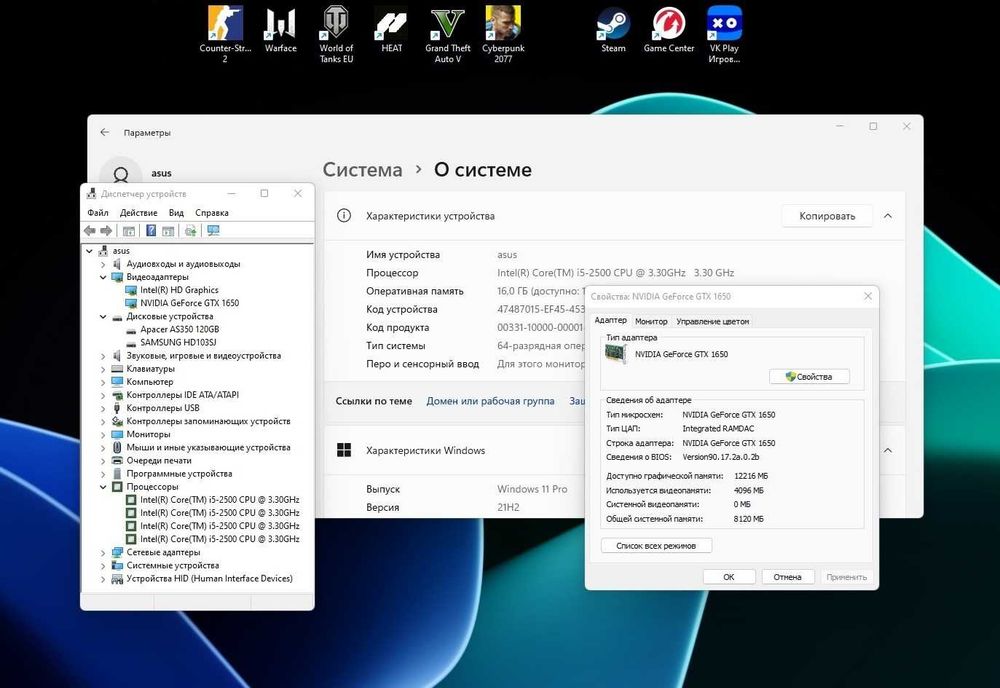This screenshot has width=1000, height=688.
Task: Click Список всех режимов button
Action: 656,546
